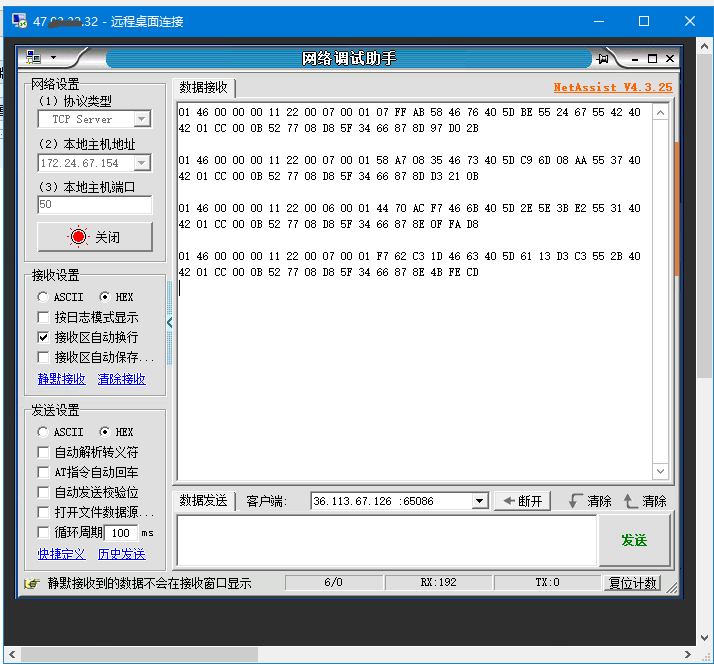Click the 清除接收 link
The width and height of the screenshot is (714, 665).
(x=122, y=379)
